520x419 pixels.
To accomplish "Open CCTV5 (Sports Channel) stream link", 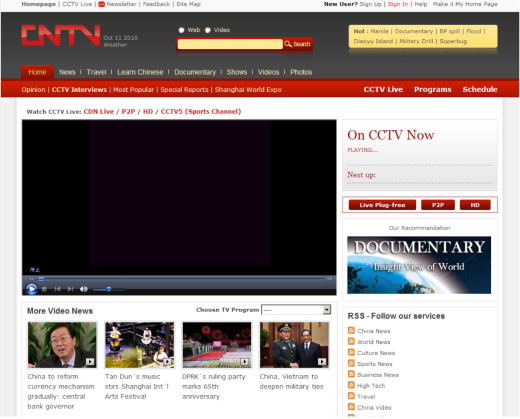I will 201,111.
